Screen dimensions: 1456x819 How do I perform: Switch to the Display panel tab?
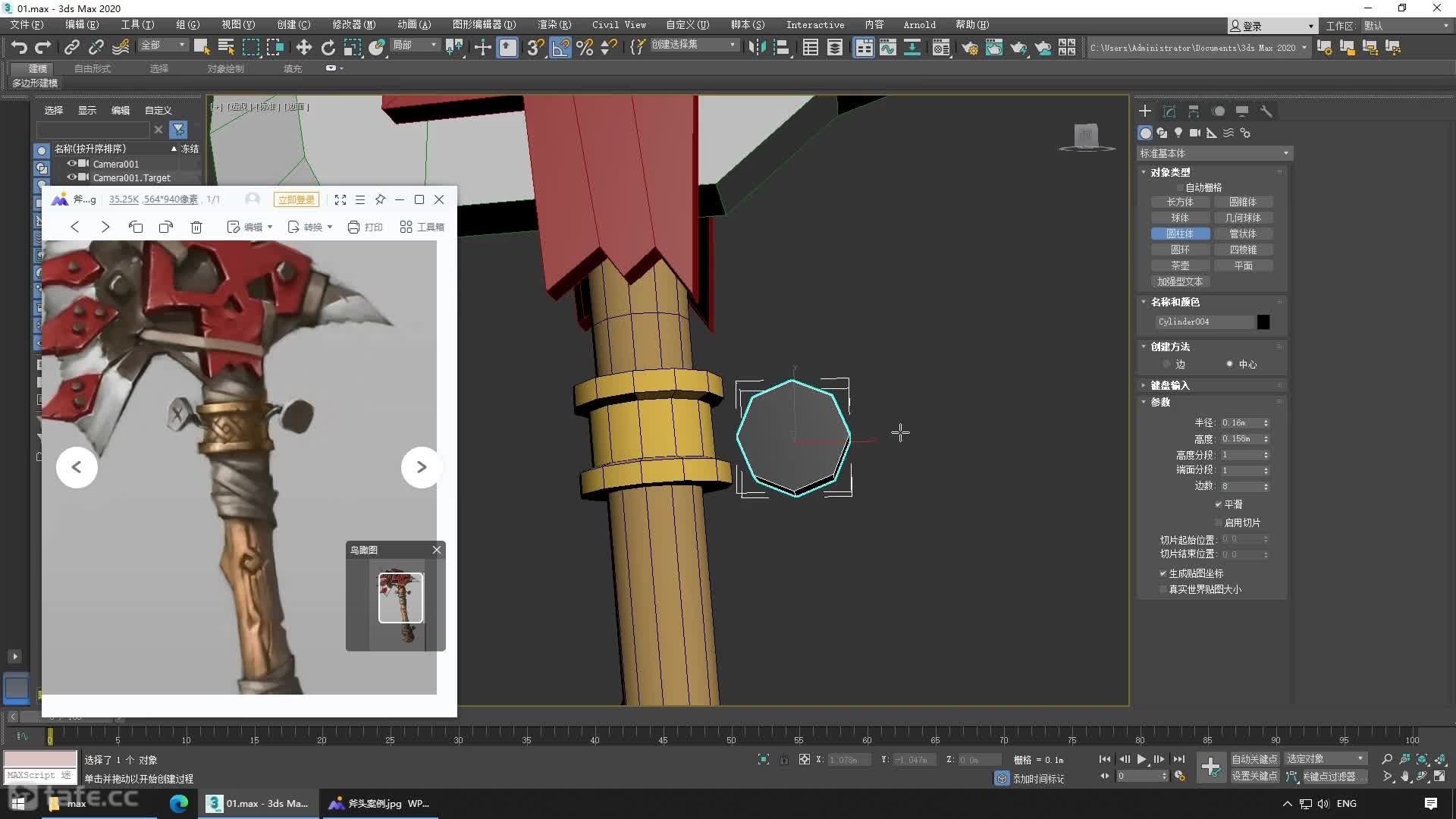click(1242, 111)
